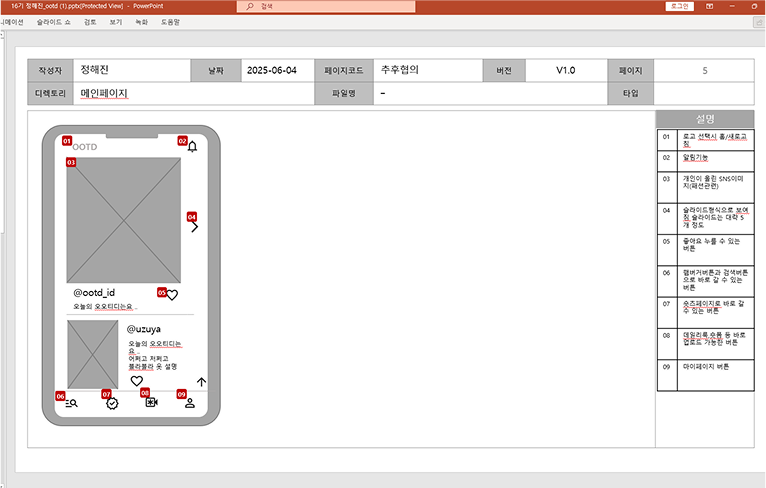Open the 검토 ribbon tab

(x=90, y=21)
